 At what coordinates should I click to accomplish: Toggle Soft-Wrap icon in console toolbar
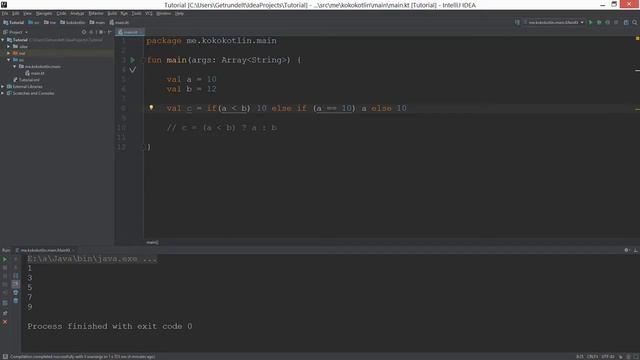[x=16, y=276]
